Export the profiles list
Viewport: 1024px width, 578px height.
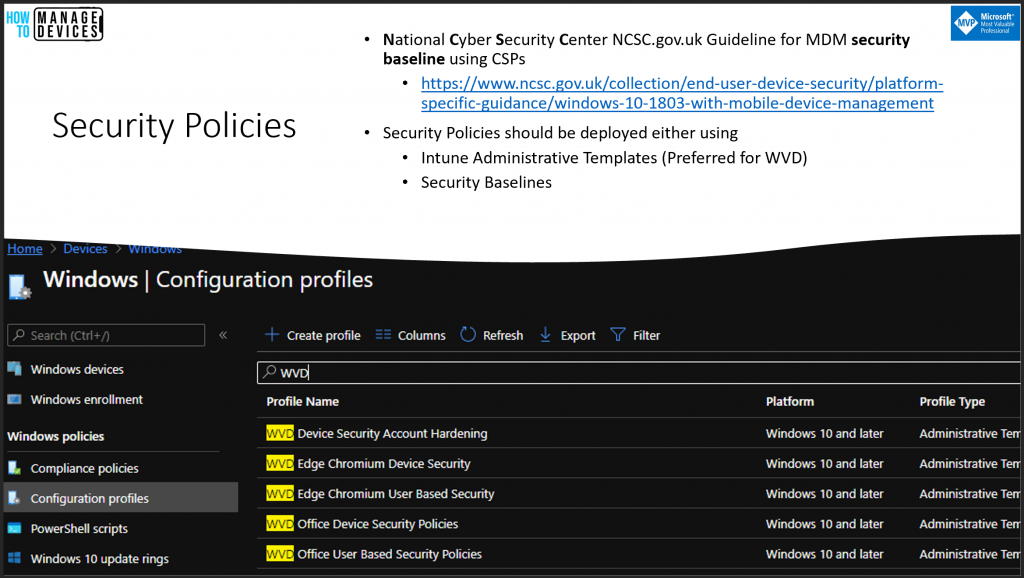[x=568, y=335]
